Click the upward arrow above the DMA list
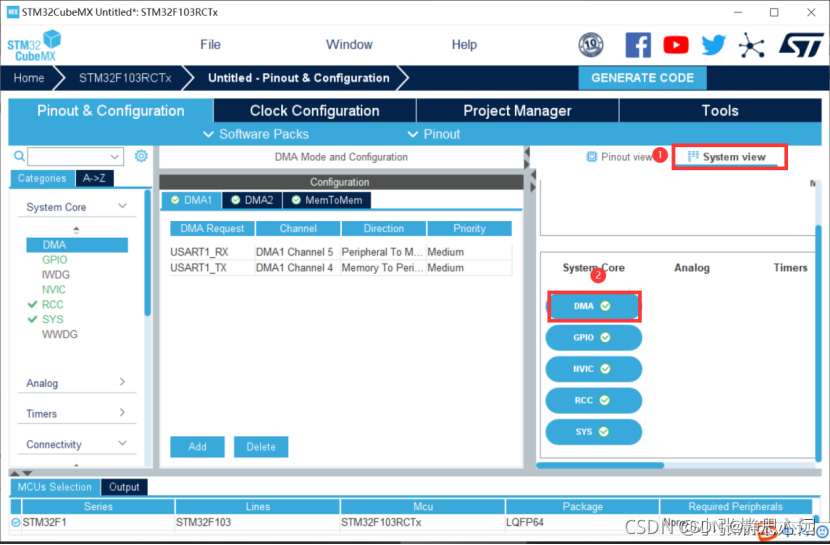 click(76, 230)
